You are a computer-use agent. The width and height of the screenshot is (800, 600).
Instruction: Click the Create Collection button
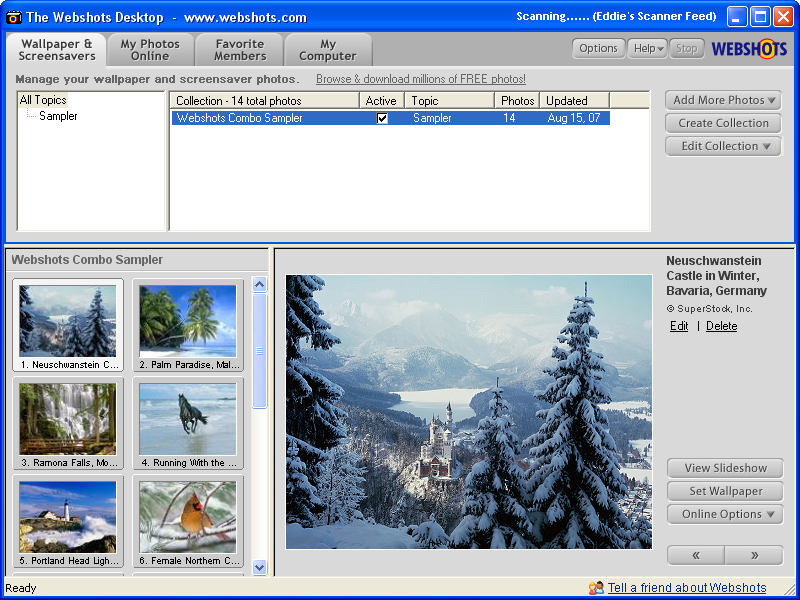723,123
